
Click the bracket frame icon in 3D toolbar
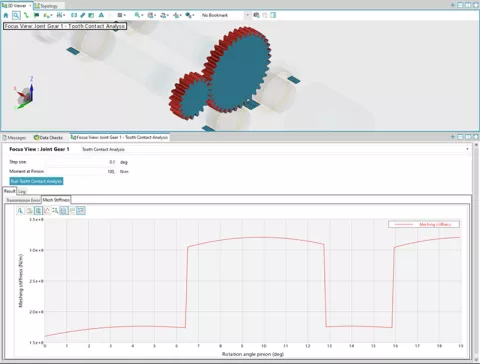click(x=74, y=15)
